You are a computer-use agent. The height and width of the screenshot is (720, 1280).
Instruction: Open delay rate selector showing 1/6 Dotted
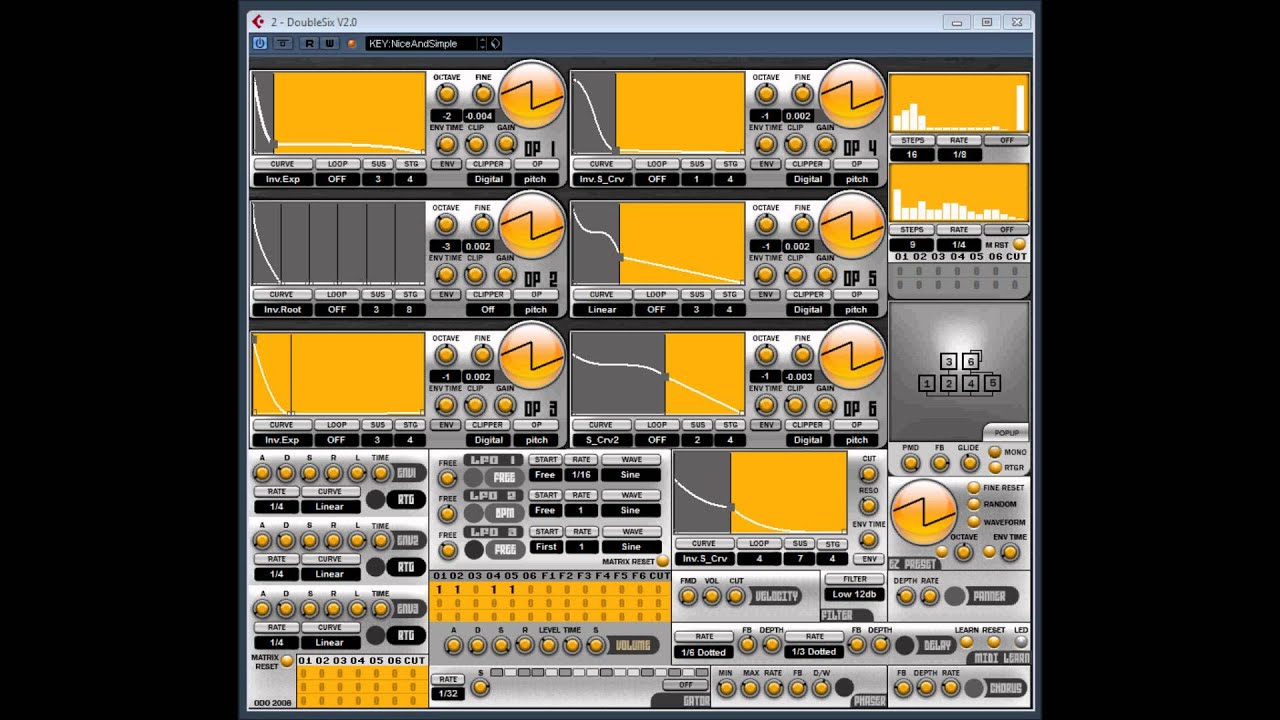[705, 652]
